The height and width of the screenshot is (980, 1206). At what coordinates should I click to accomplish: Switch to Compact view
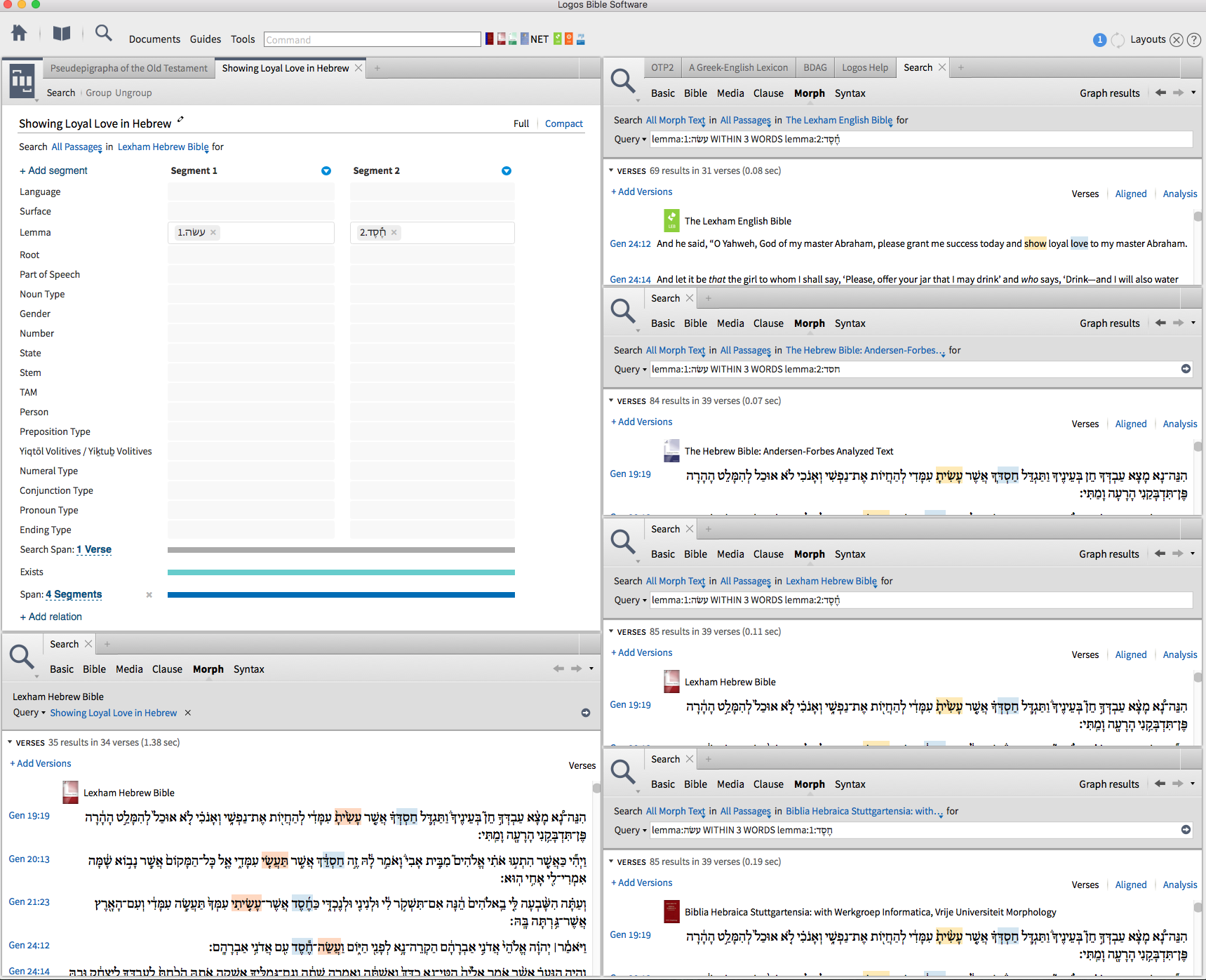(564, 123)
